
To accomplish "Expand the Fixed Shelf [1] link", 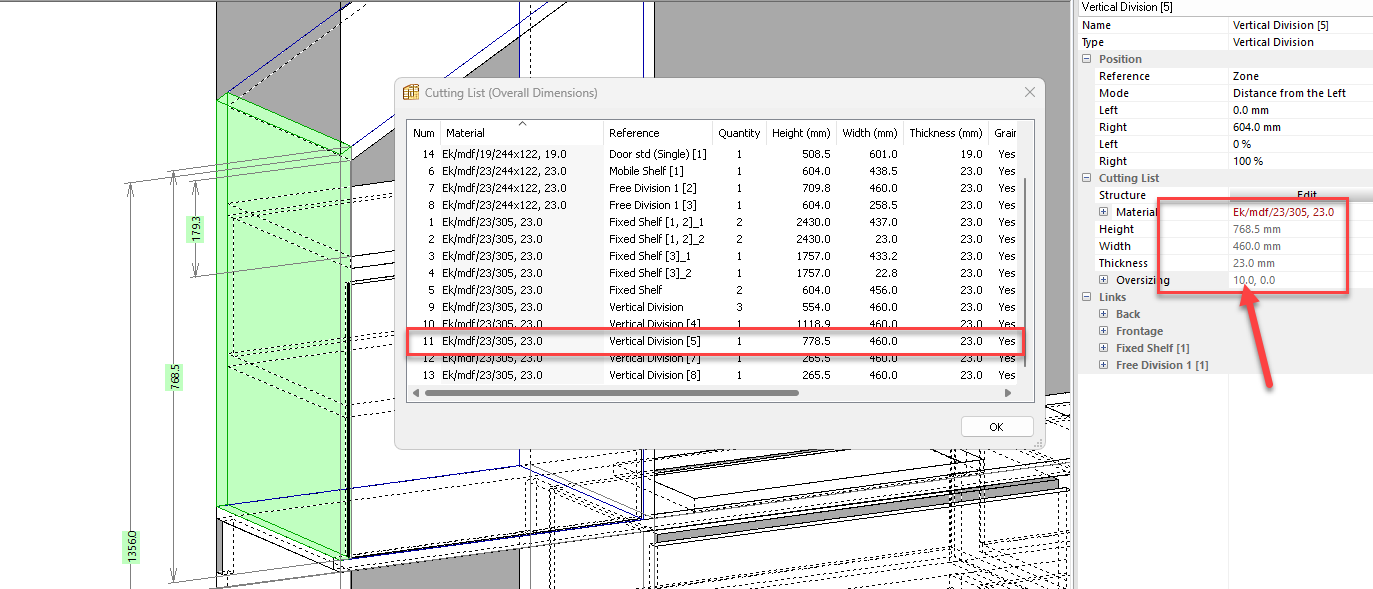I will pyautogui.click(x=1104, y=348).
